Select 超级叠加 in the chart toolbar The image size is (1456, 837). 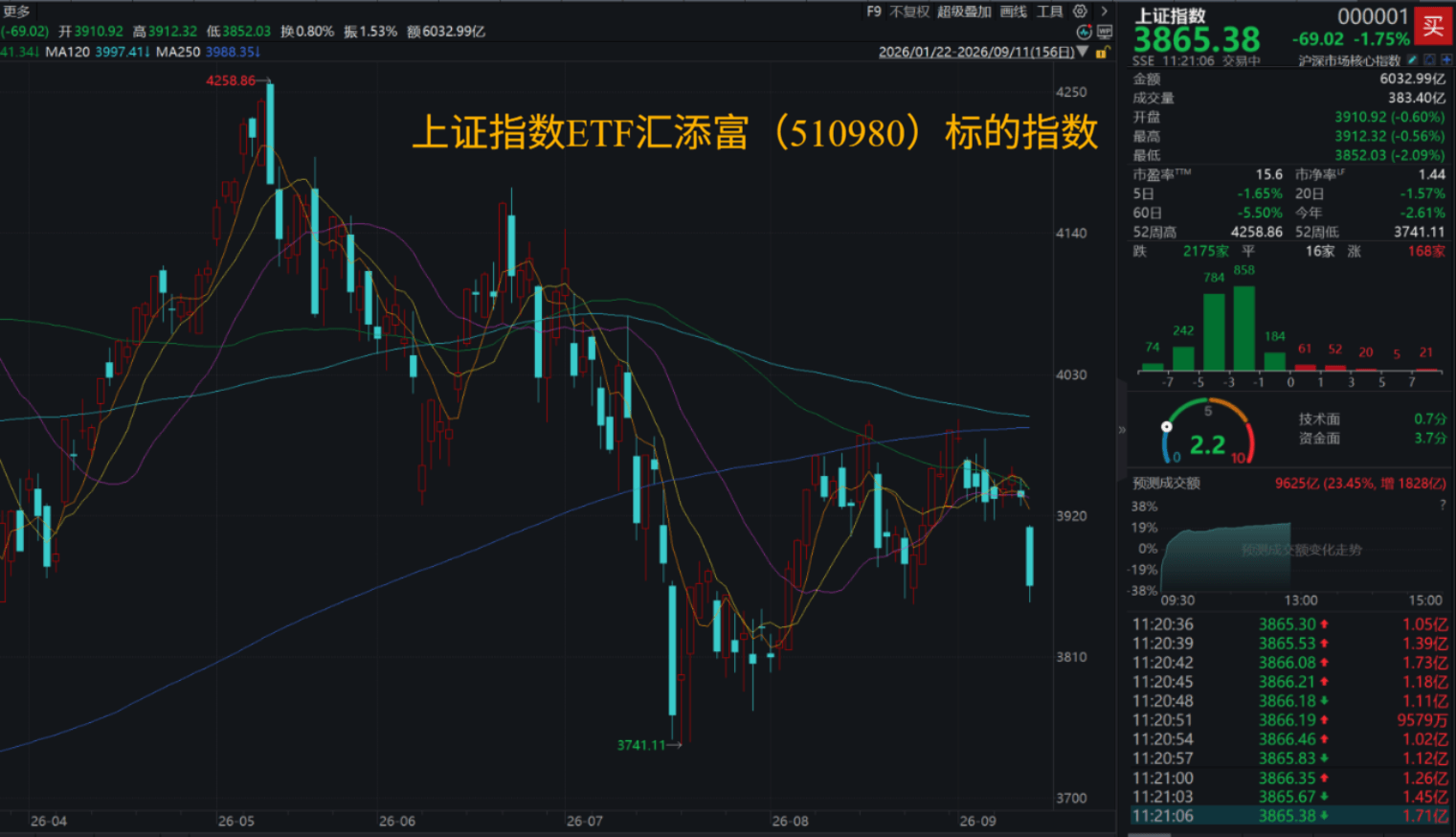click(964, 11)
